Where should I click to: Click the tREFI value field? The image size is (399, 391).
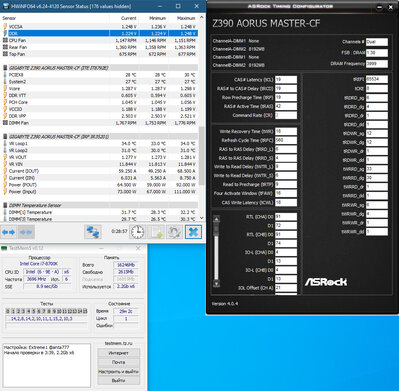pyautogui.click(x=377, y=79)
